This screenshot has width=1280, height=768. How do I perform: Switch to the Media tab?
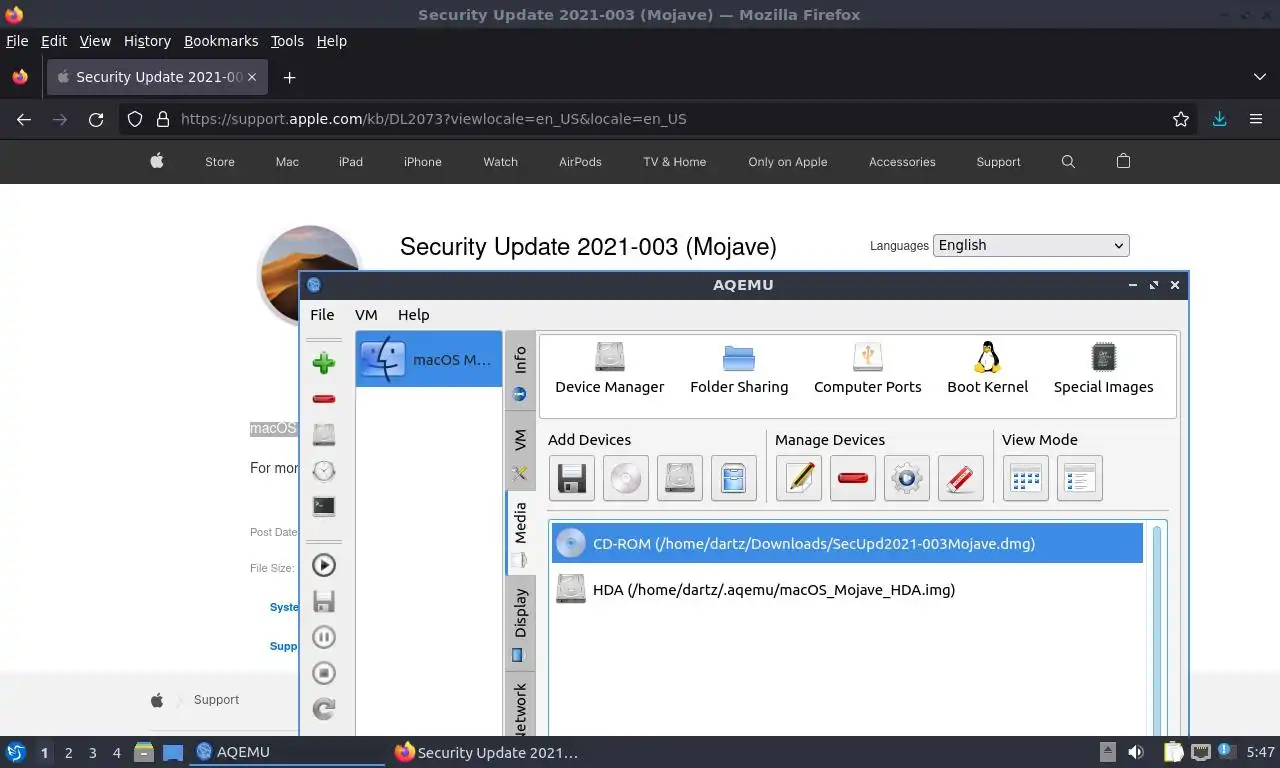[520, 533]
